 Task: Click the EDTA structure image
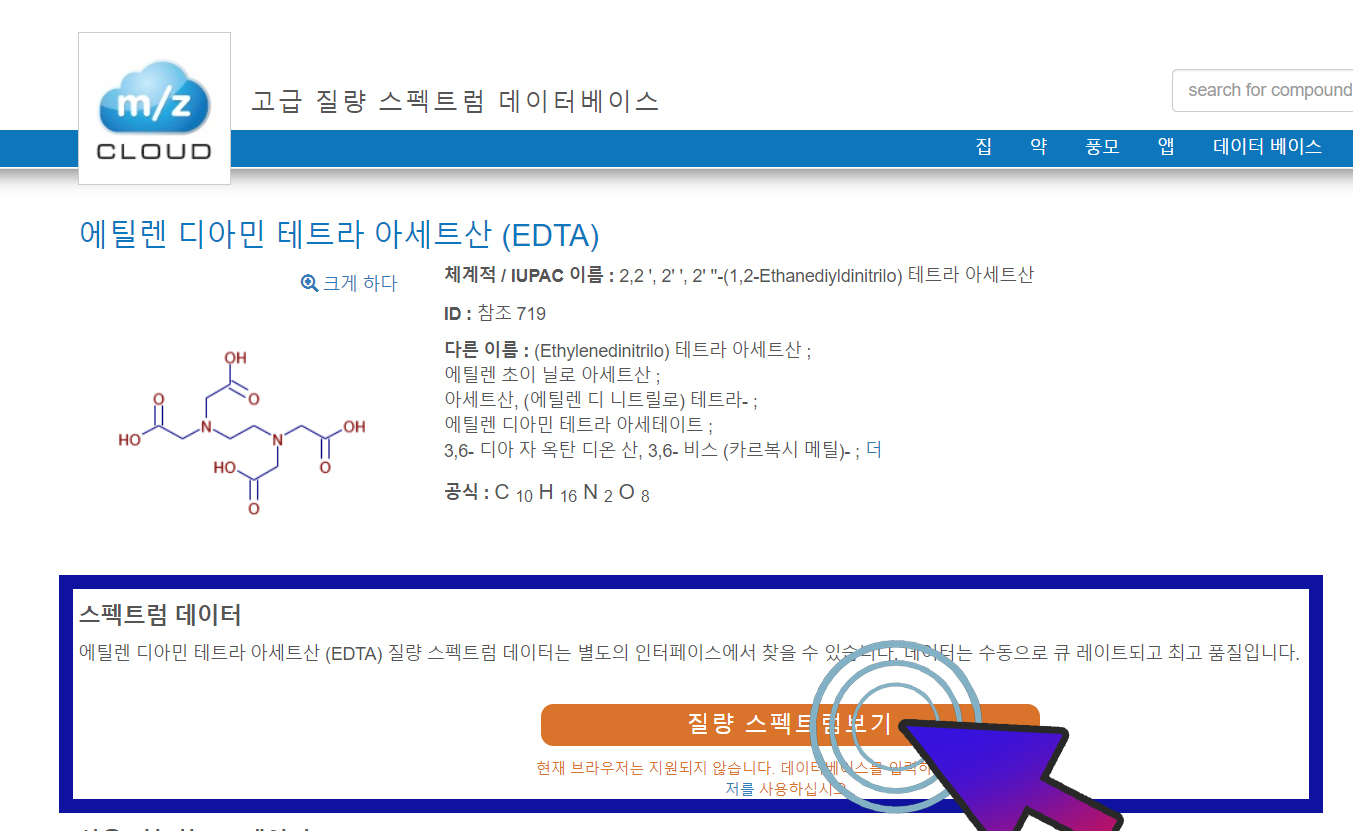tap(241, 432)
